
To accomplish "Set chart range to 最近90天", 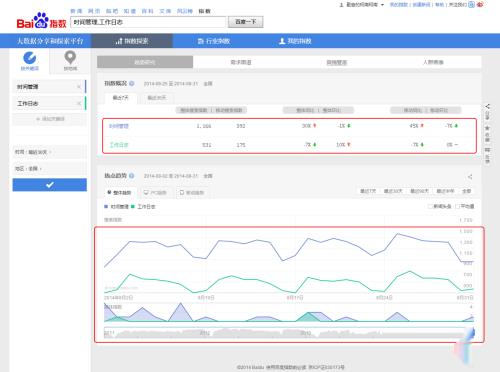I will tap(419, 191).
